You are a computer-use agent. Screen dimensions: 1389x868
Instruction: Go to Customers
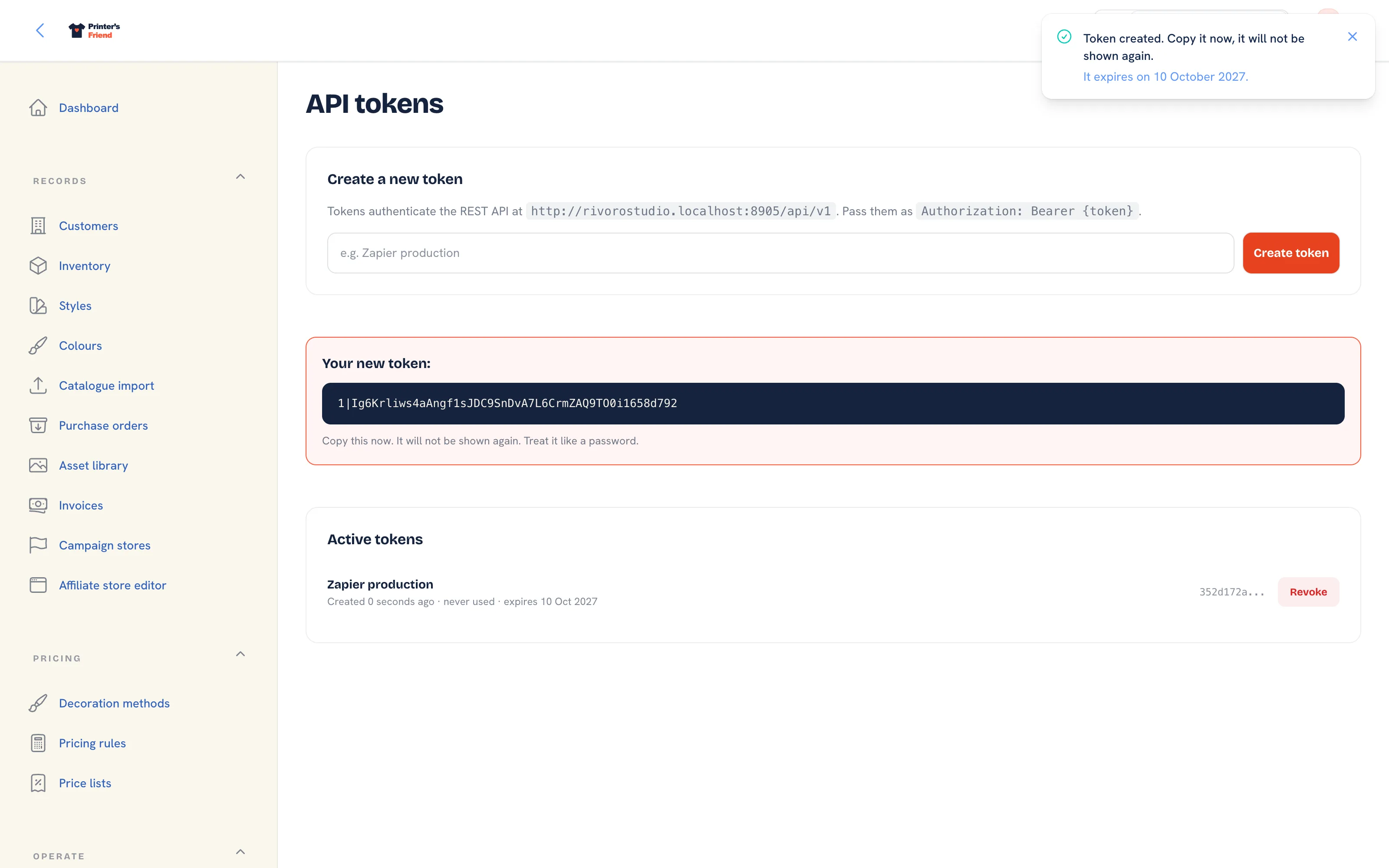pyautogui.click(x=89, y=226)
